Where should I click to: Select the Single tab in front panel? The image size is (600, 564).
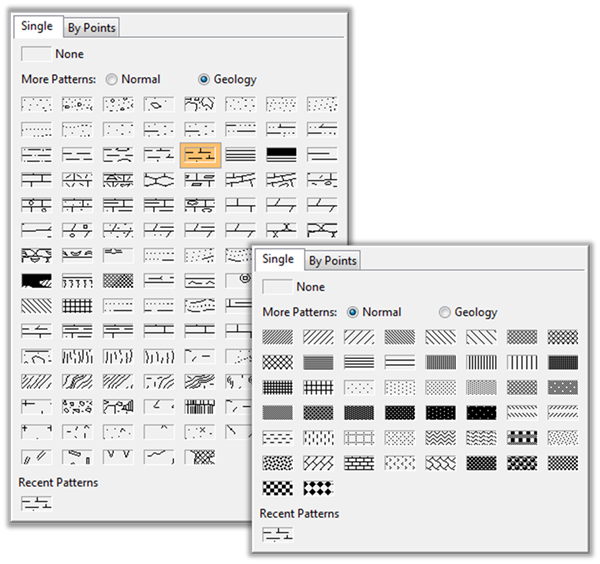277,259
